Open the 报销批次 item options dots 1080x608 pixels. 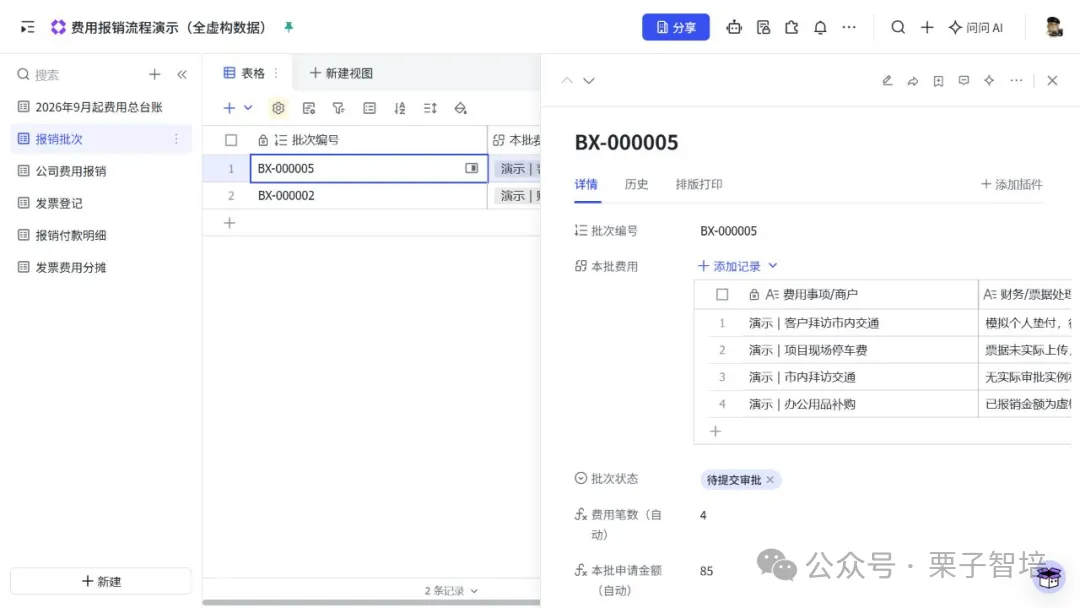point(176,139)
